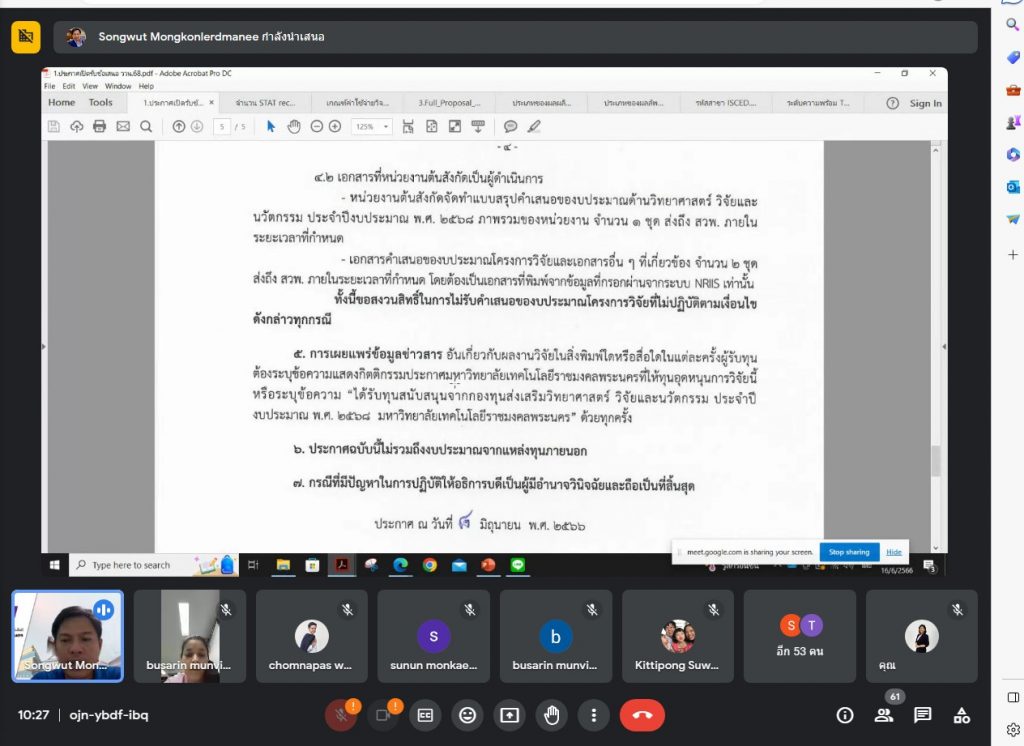Screen dimensions: 1024x746
Task: Open the File menu in Acrobat
Action: [50, 86]
